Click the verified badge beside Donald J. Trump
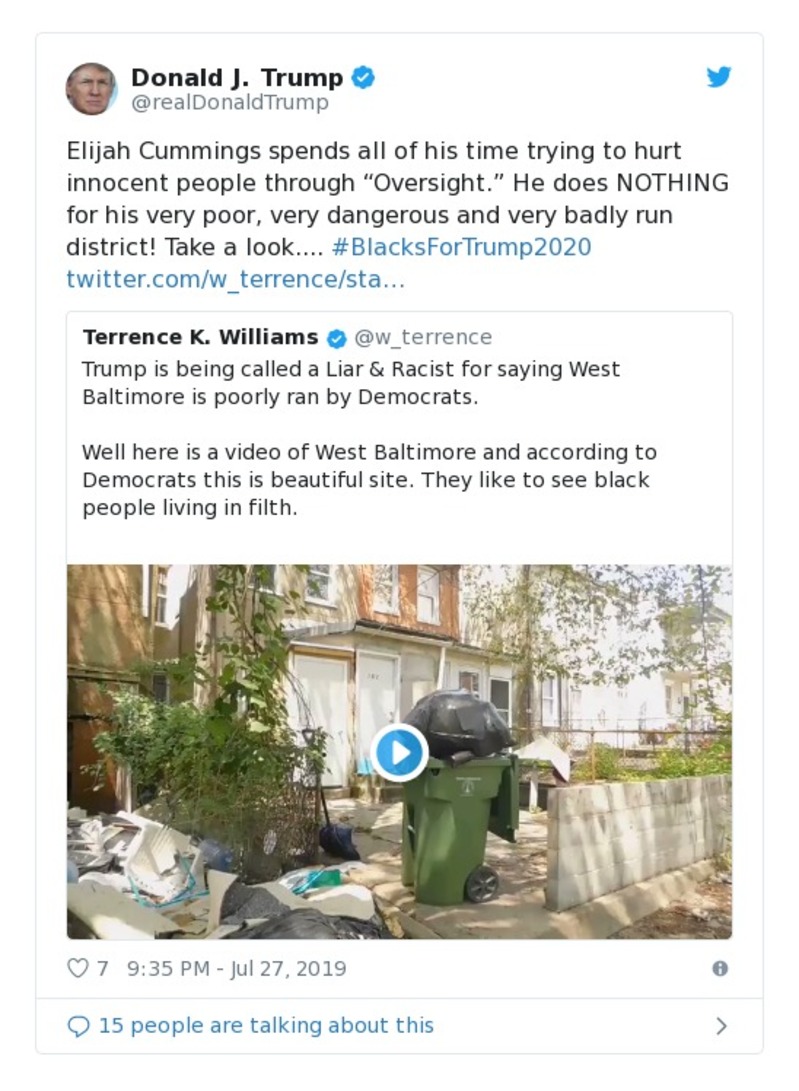The image size is (799, 1091). coord(364,78)
